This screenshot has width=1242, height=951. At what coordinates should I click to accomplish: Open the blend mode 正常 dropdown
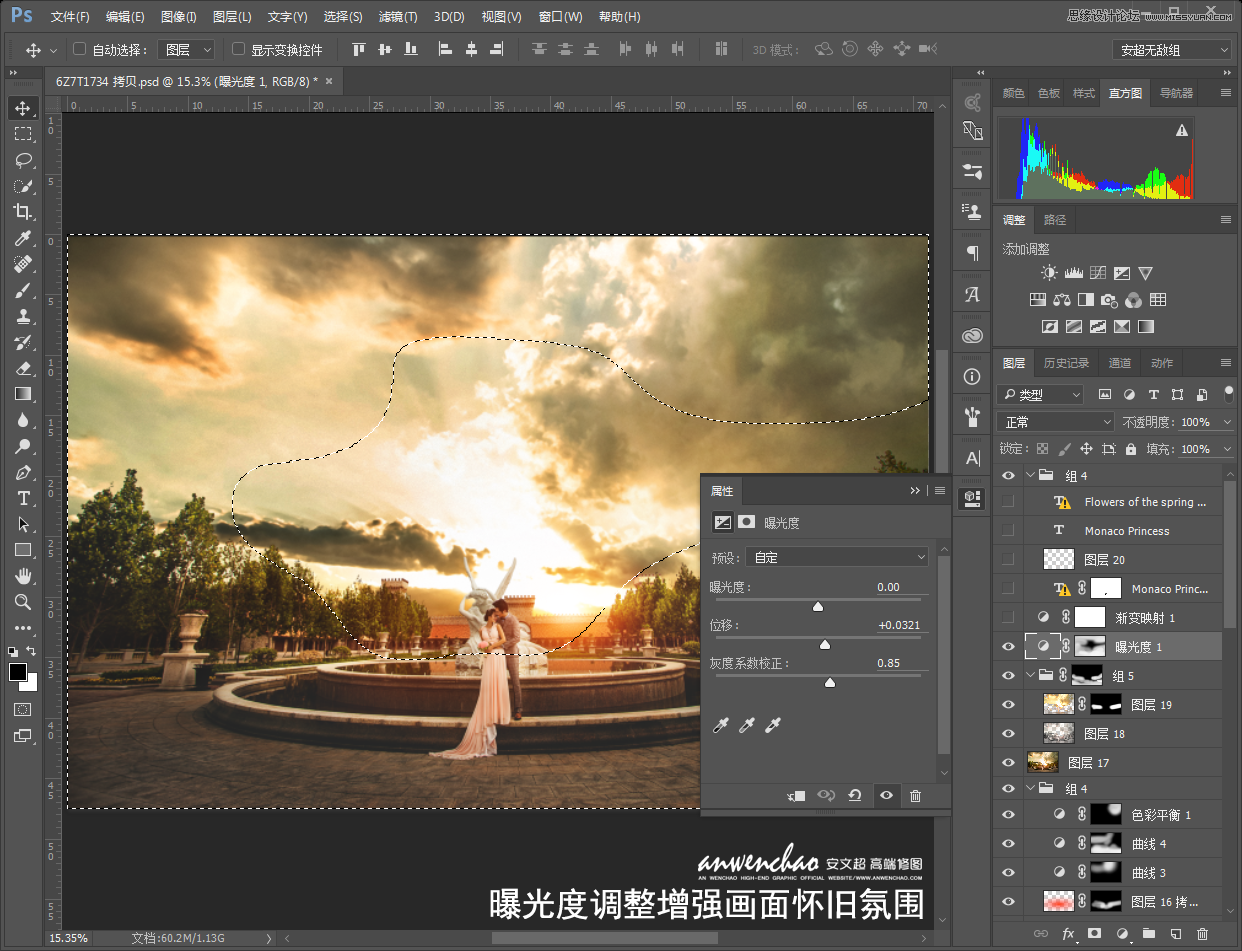(x=1055, y=422)
